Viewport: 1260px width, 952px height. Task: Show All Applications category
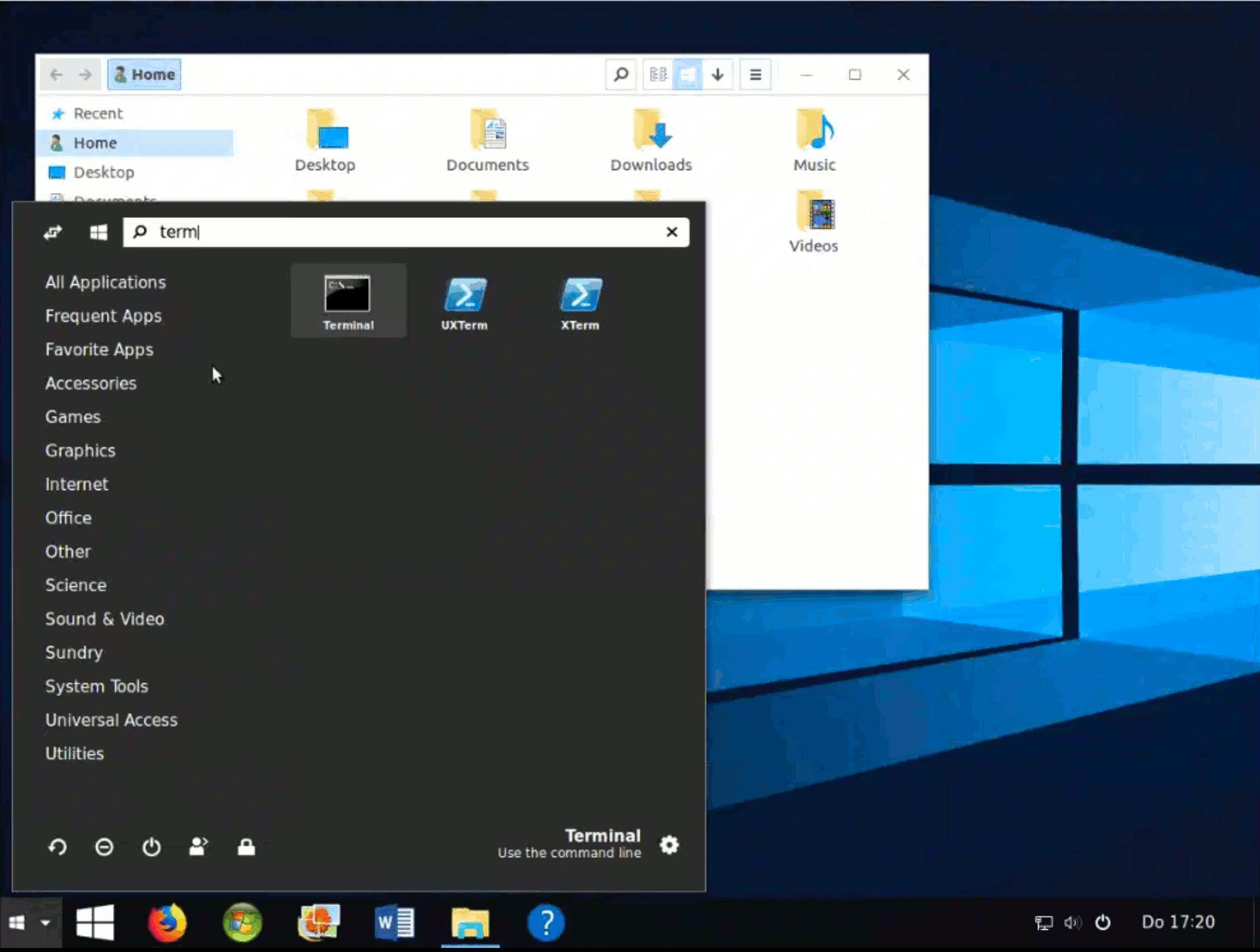pyautogui.click(x=106, y=282)
